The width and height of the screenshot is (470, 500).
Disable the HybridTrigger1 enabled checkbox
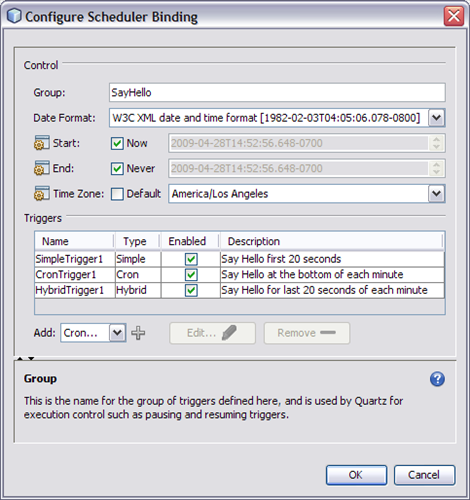point(191,291)
